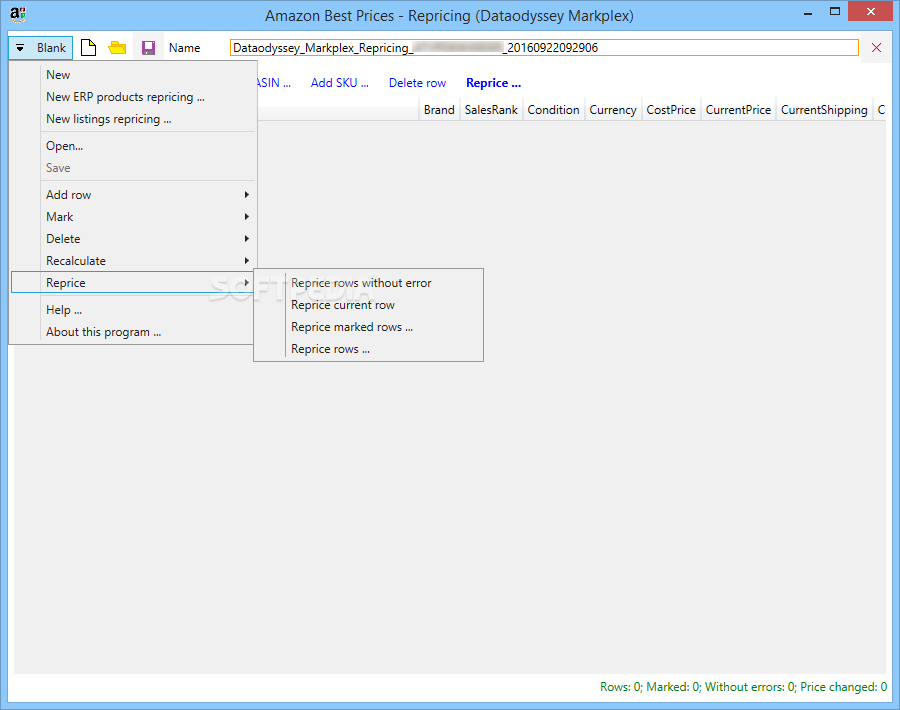Click into the Name input field

click(x=544, y=48)
